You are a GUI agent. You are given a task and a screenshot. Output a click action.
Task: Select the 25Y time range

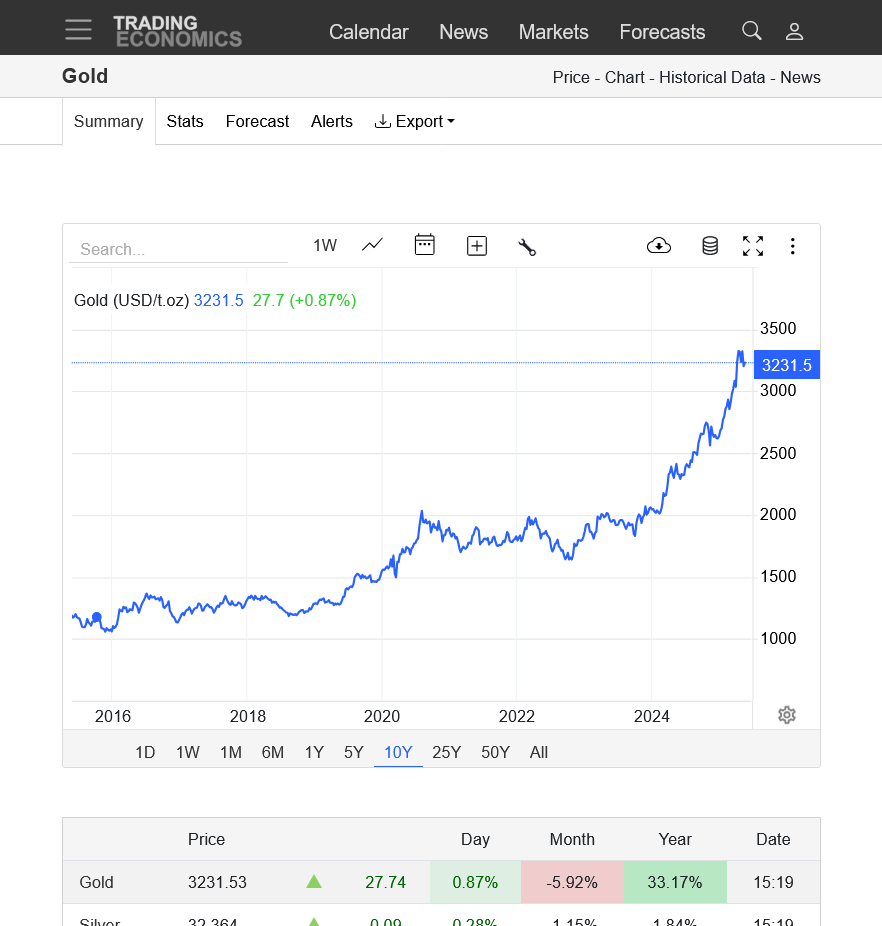446,752
